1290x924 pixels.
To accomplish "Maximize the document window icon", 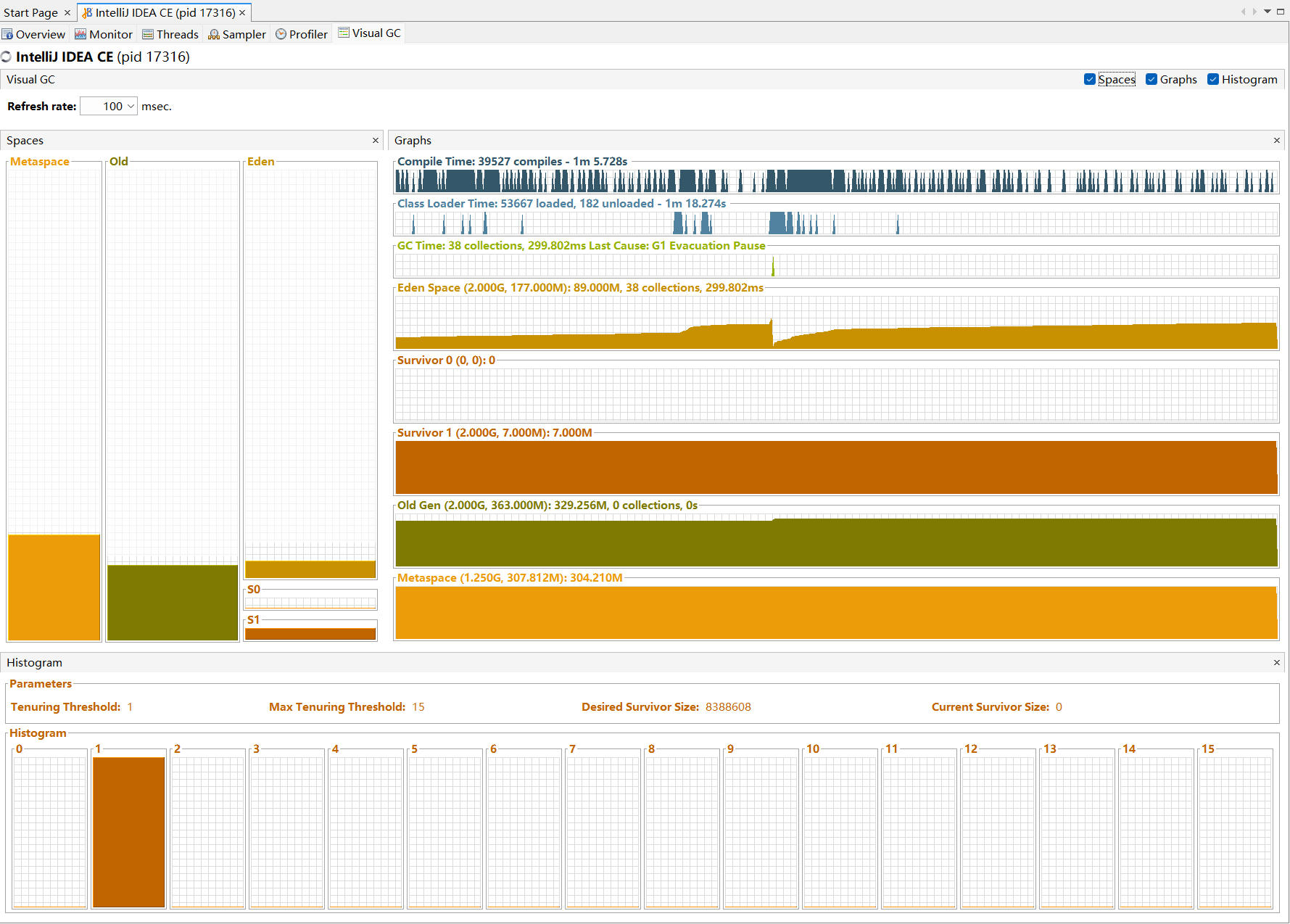I will coord(1281,12).
